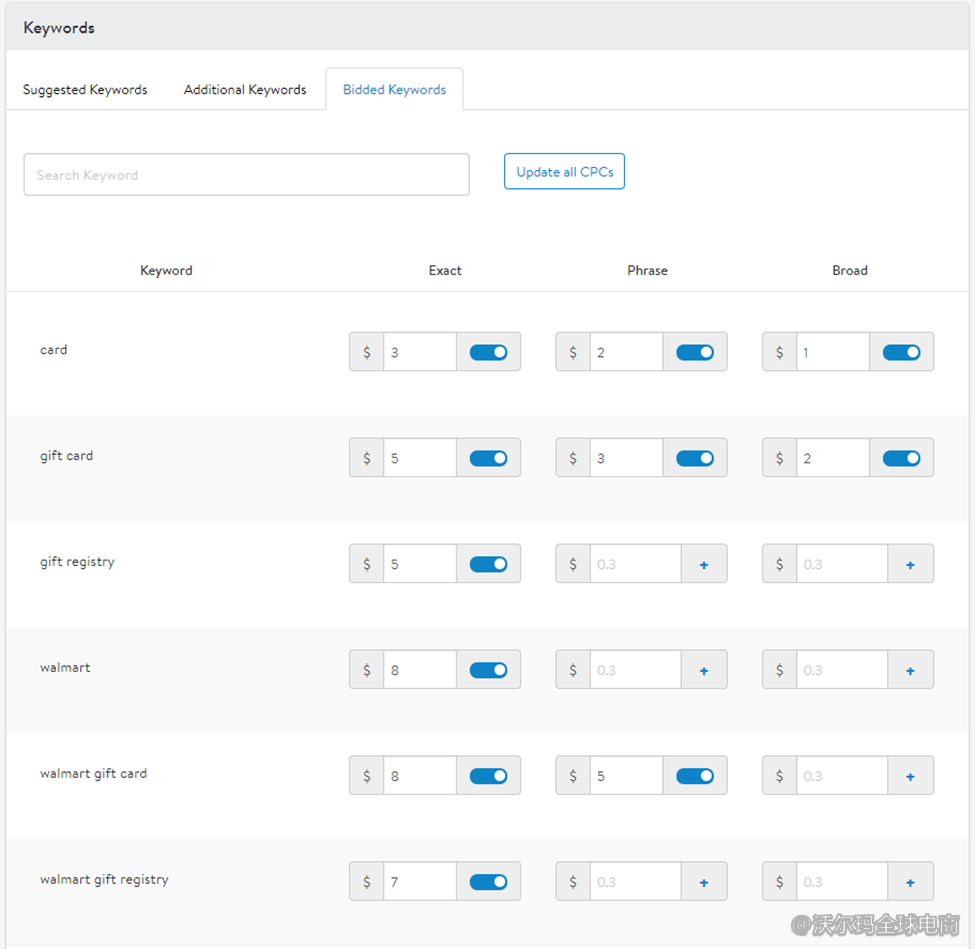
Task: Open the Additional Keywords tab
Action: click(x=245, y=90)
